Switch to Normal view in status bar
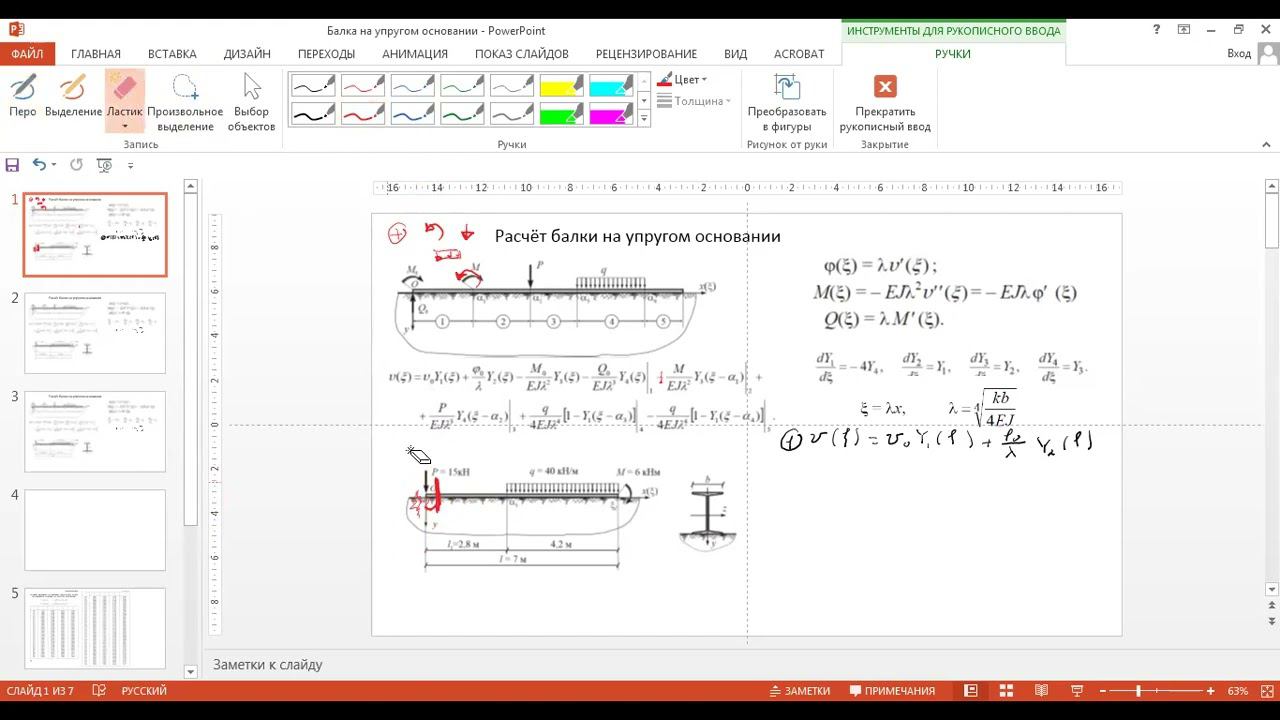This screenshot has width=1280, height=720. coord(971,691)
